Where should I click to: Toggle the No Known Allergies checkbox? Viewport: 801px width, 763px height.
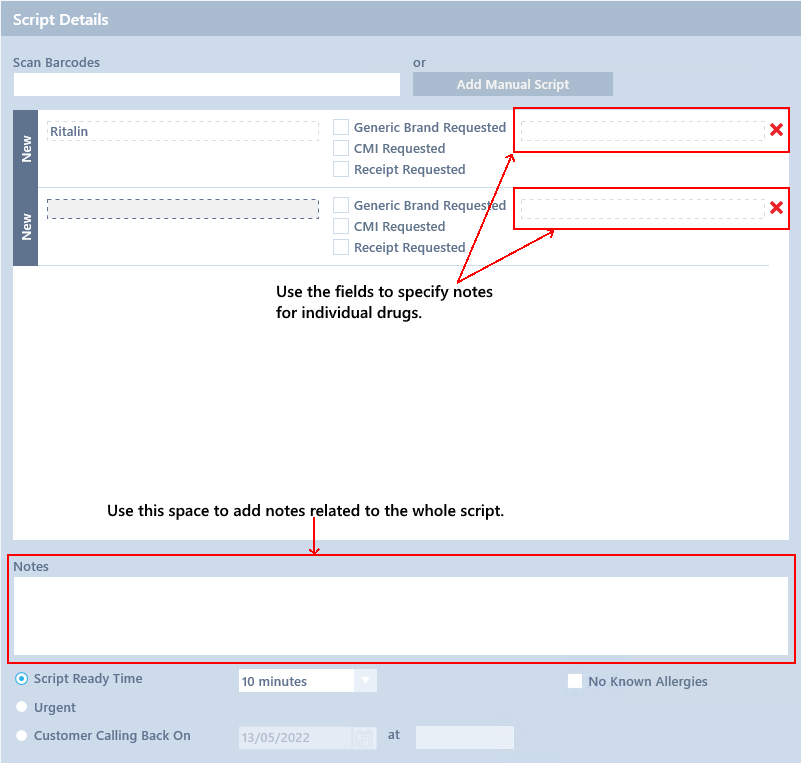(x=575, y=681)
